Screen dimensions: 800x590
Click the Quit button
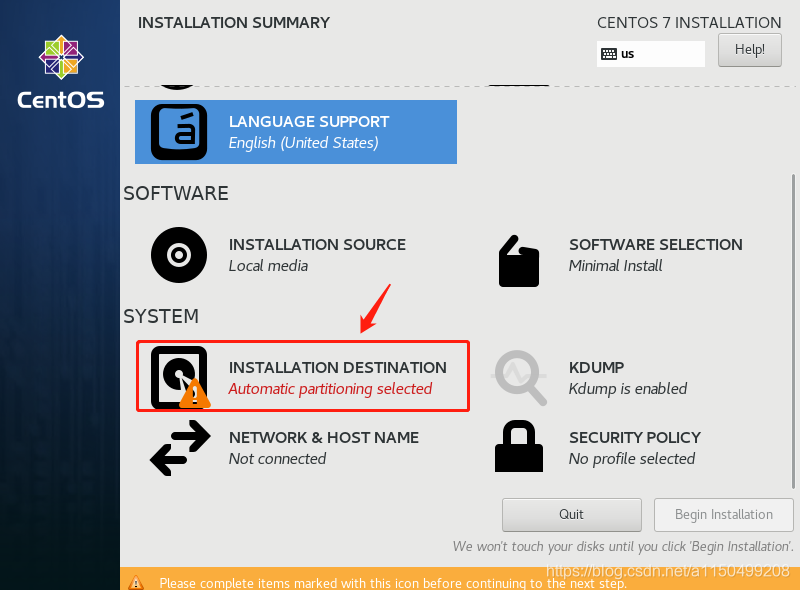(571, 514)
